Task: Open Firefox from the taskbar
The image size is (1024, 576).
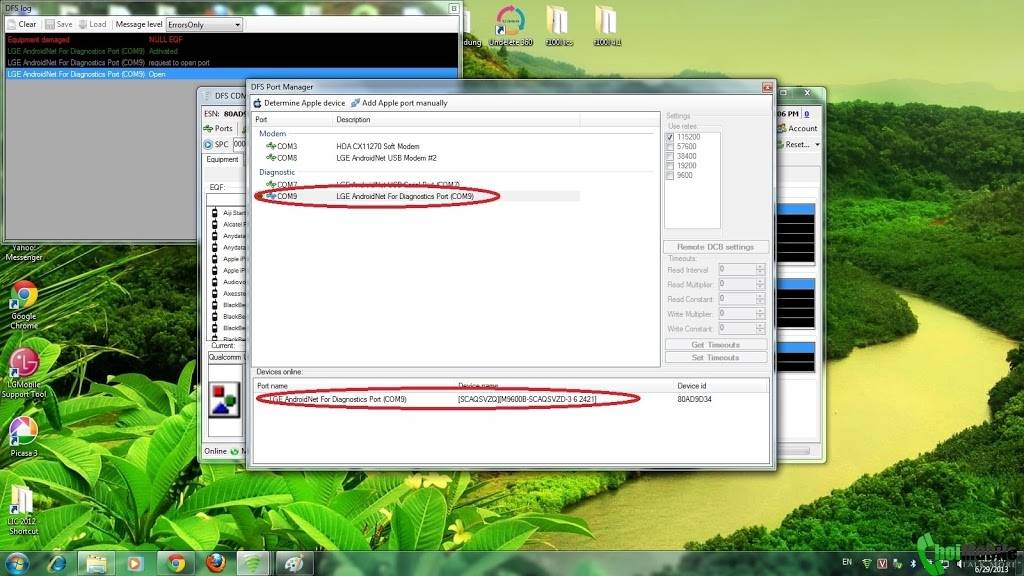Action: tap(215, 563)
